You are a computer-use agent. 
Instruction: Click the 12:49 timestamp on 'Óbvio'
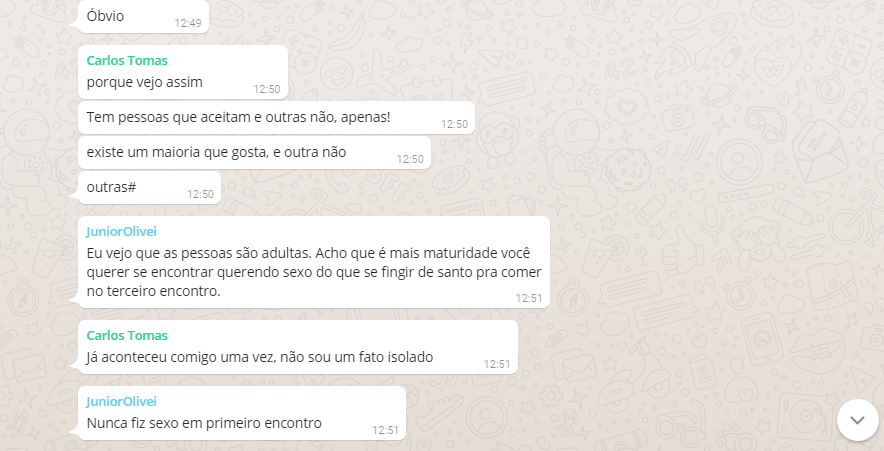pos(188,23)
